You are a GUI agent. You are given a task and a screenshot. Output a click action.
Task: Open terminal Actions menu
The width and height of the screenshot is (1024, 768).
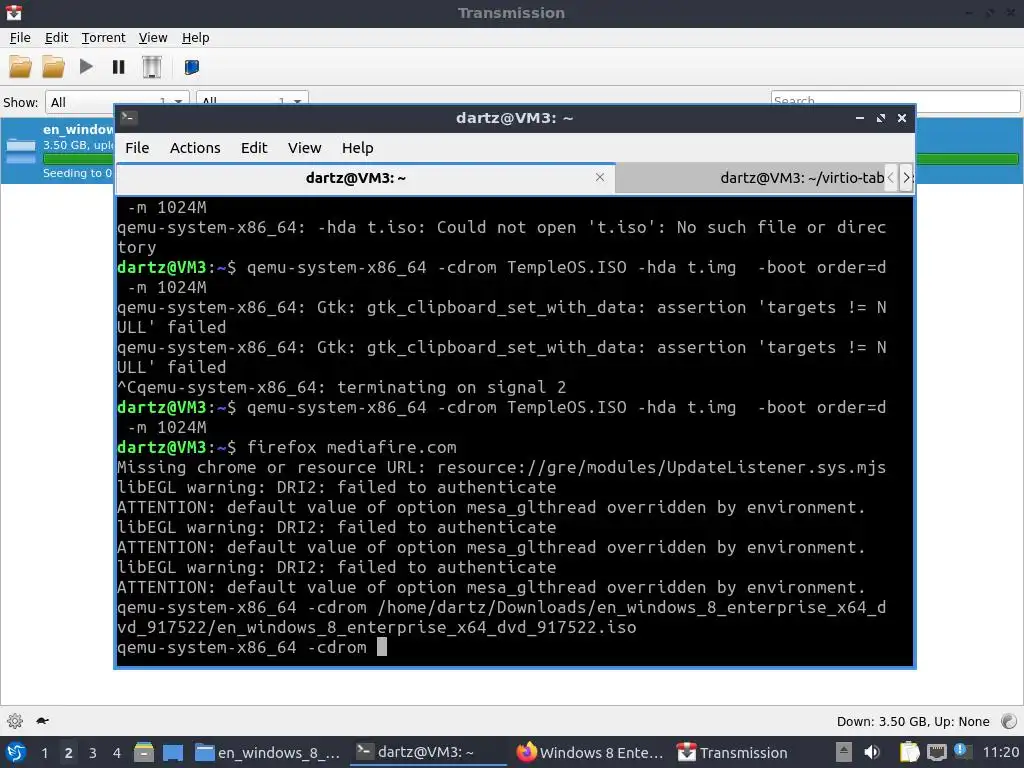195,148
